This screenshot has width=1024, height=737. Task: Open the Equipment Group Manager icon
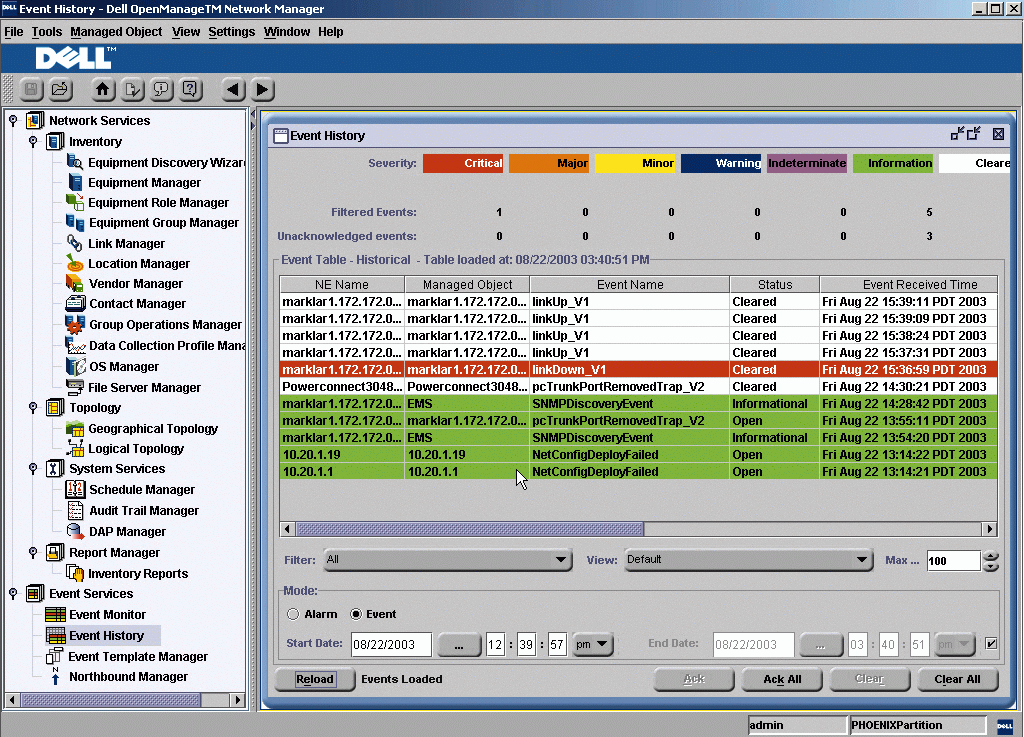tap(75, 223)
